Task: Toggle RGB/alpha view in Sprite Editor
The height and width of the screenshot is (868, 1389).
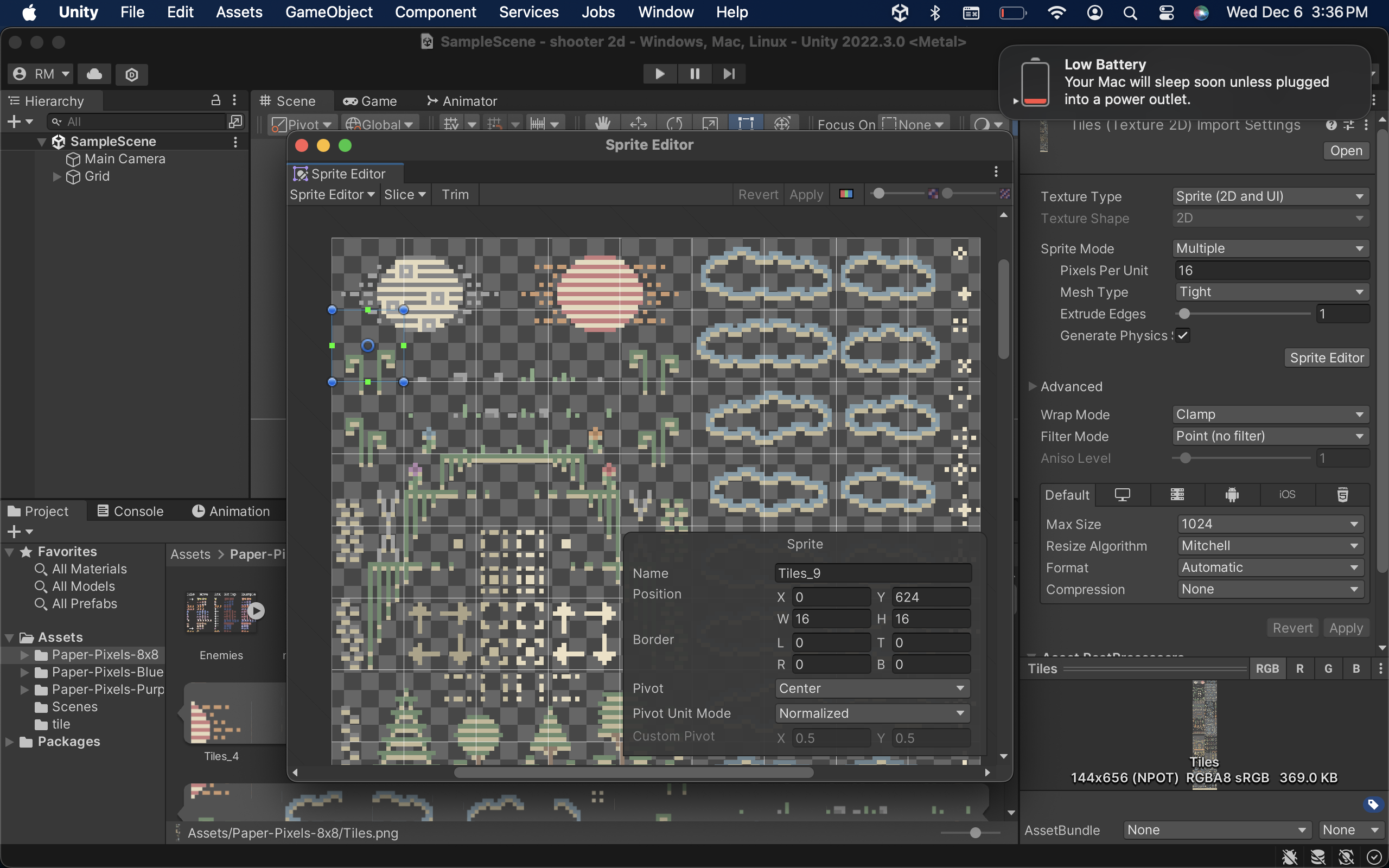Action: pyautogui.click(x=846, y=194)
